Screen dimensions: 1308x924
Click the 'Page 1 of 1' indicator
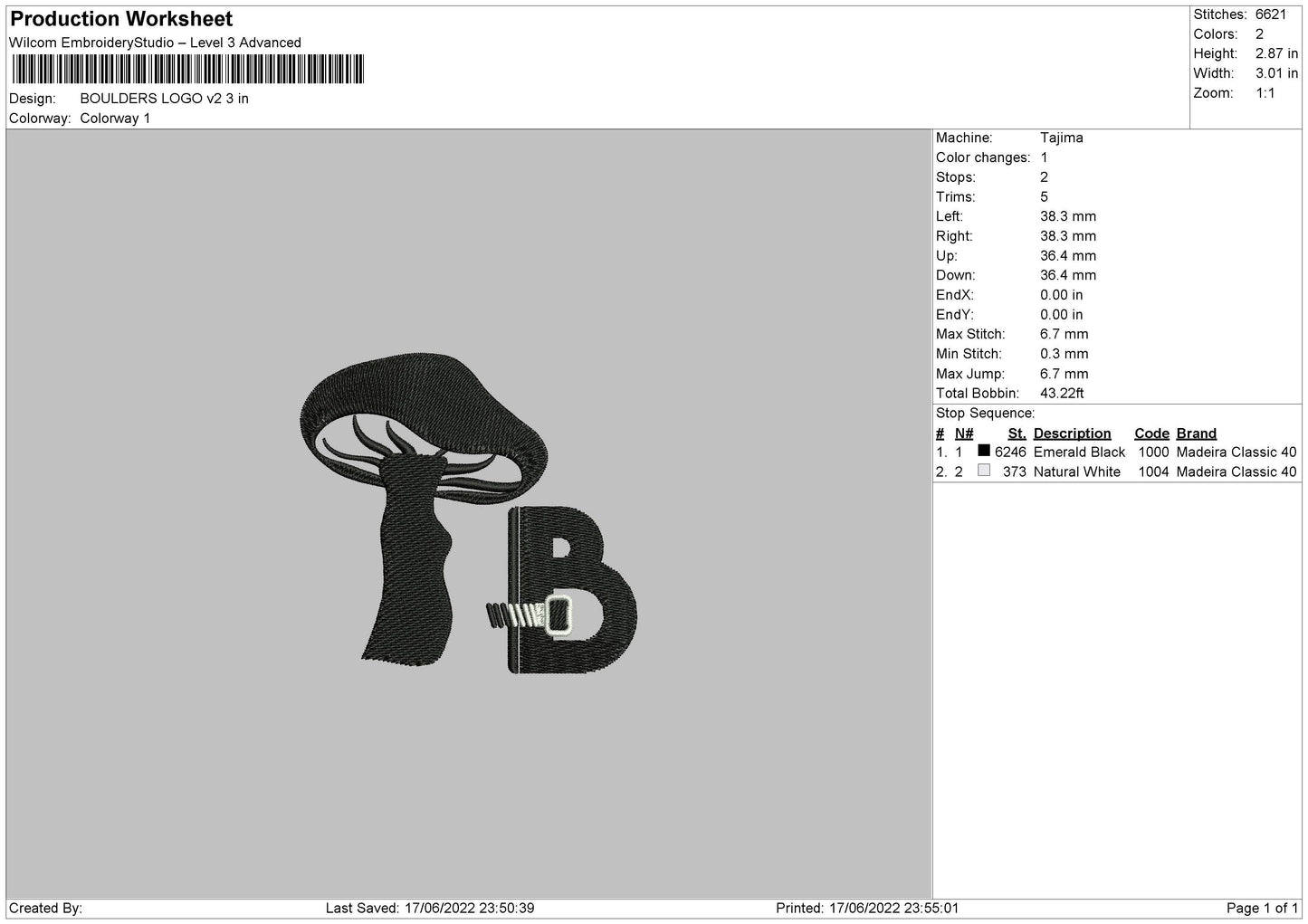[1263, 909]
